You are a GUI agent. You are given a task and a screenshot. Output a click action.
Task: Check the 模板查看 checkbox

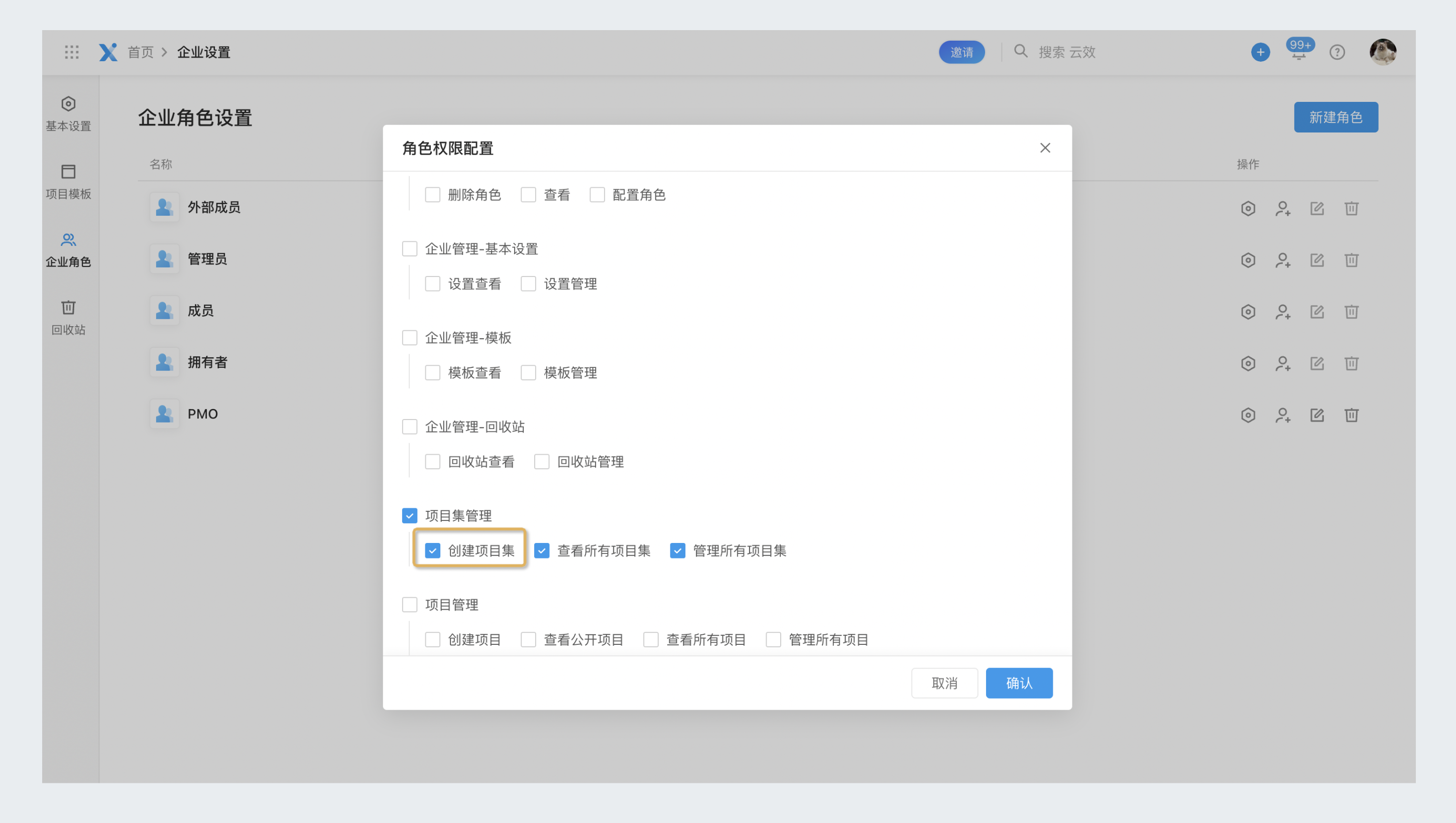433,372
